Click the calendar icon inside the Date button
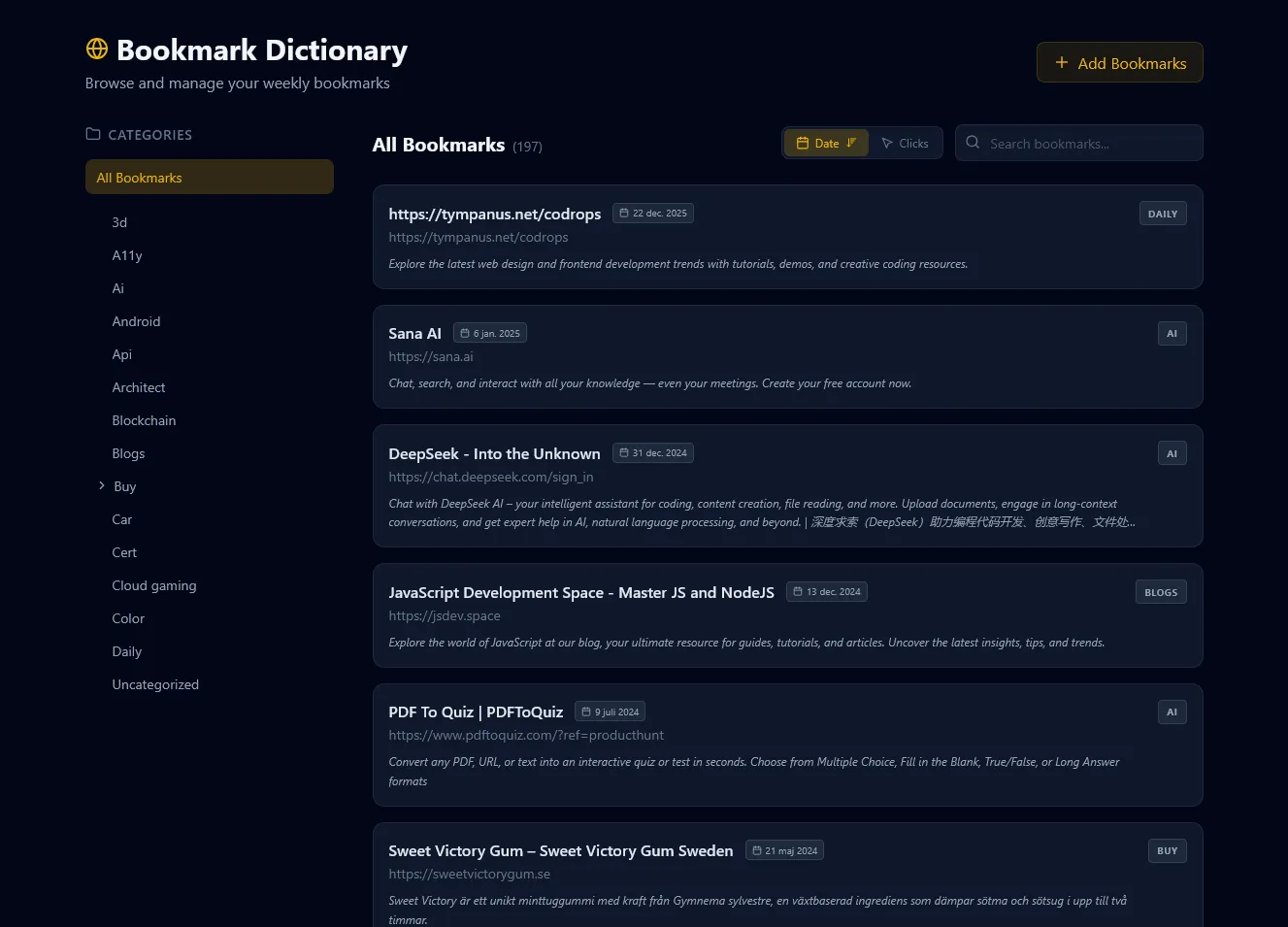 803,143
